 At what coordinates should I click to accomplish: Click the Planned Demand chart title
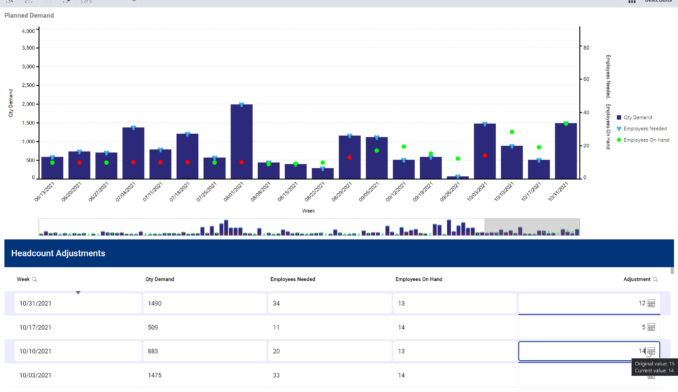coord(29,16)
